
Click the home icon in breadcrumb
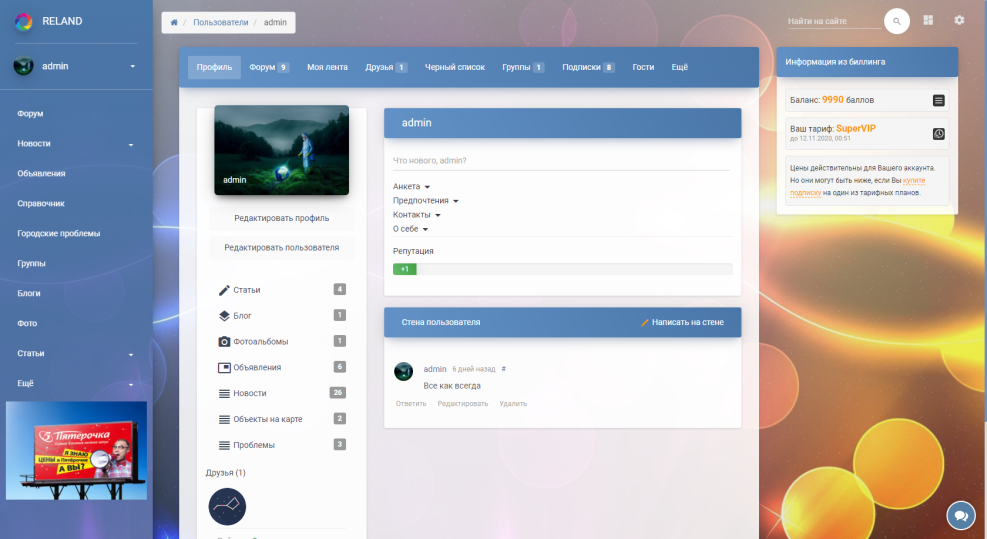click(175, 22)
